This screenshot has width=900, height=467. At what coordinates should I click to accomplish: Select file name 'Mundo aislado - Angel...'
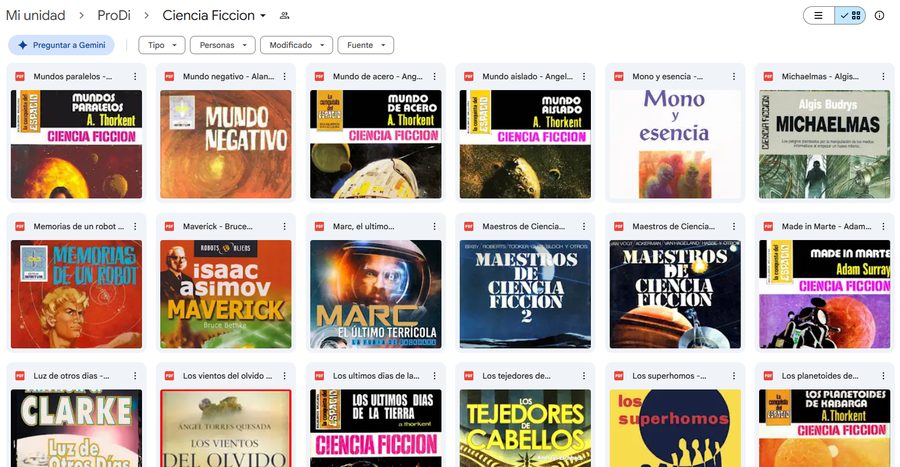pos(527,76)
